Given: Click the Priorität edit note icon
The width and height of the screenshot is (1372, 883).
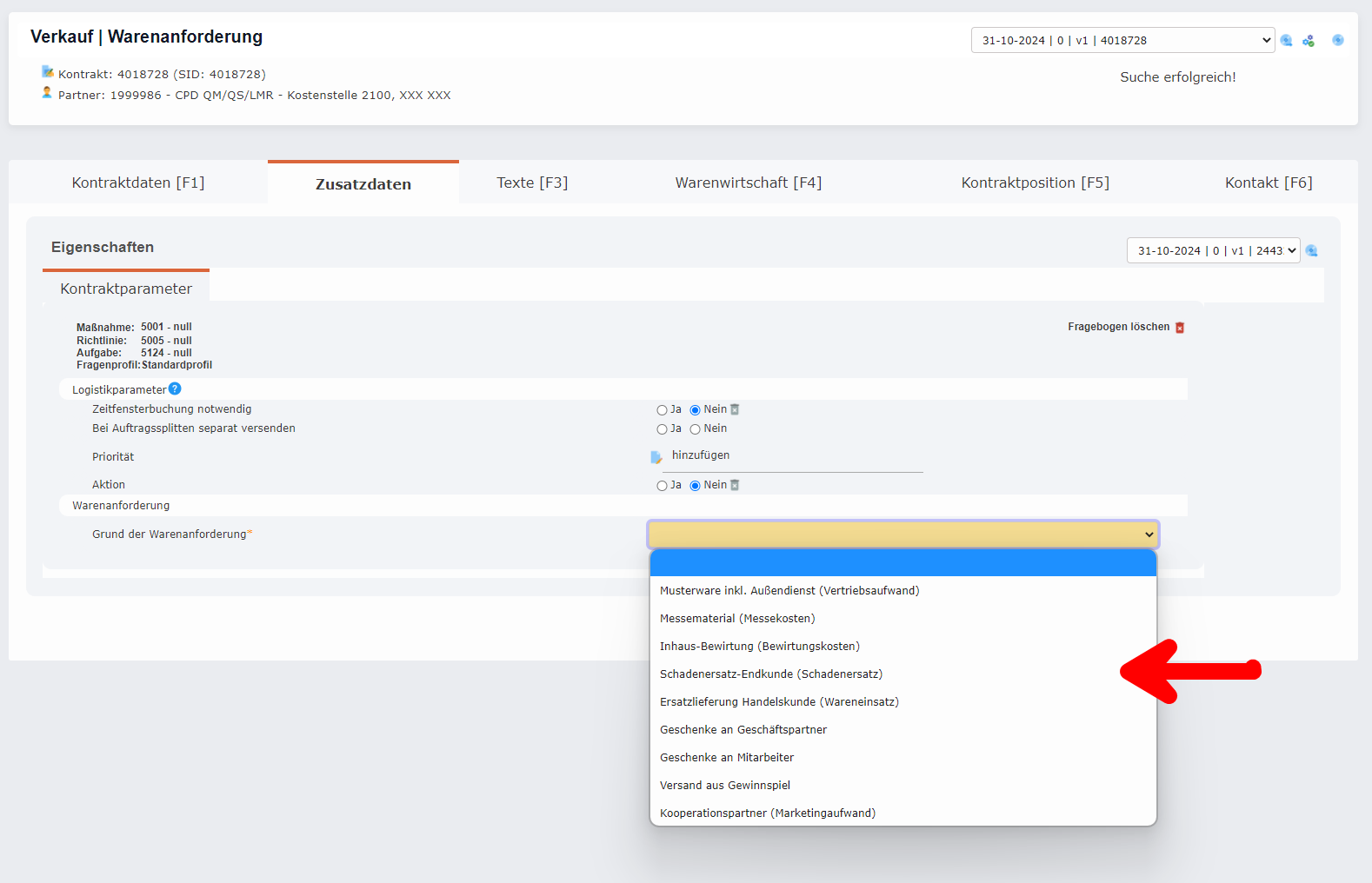Looking at the screenshot, I should (656, 457).
